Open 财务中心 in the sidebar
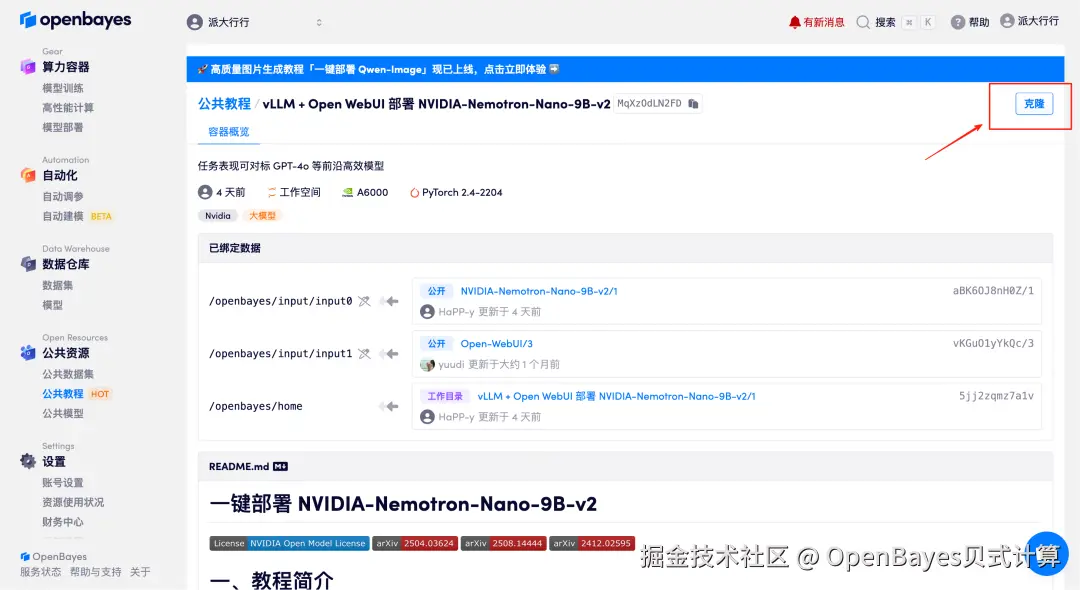1080x590 pixels. [63, 522]
